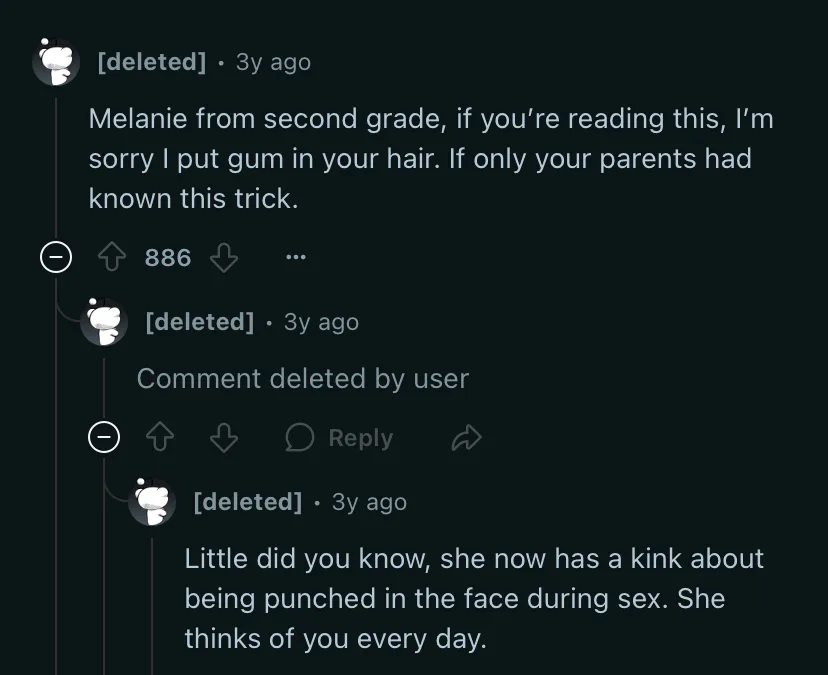Upvote the 'Comment deleted by user' reply
The width and height of the screenshot is (828, 675).
coord(159,437)
